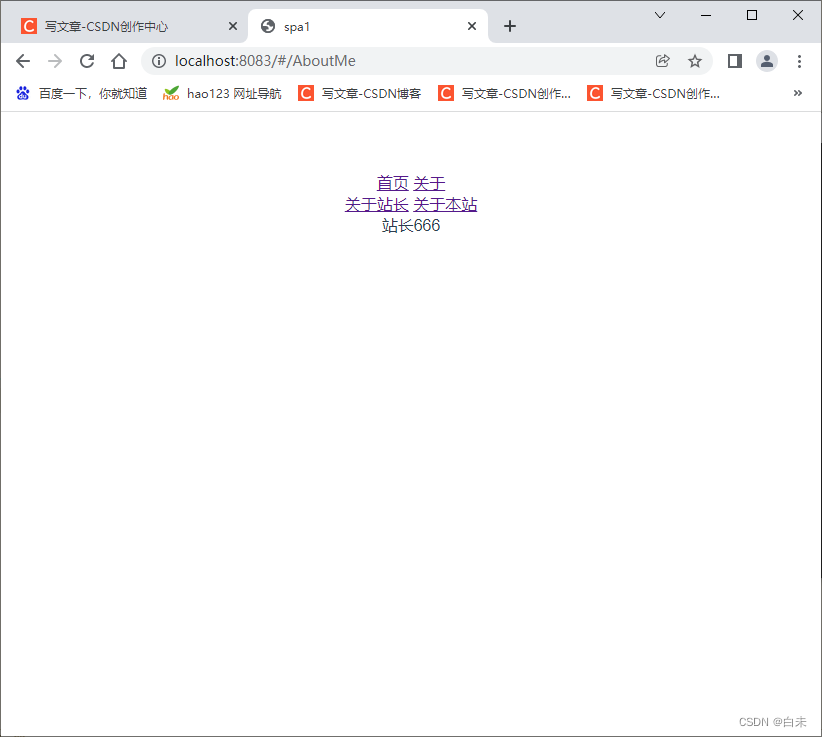Open the Chrome three-dot menu
Image resolution: width=822 pixels, height=737 pixels.
799,61
